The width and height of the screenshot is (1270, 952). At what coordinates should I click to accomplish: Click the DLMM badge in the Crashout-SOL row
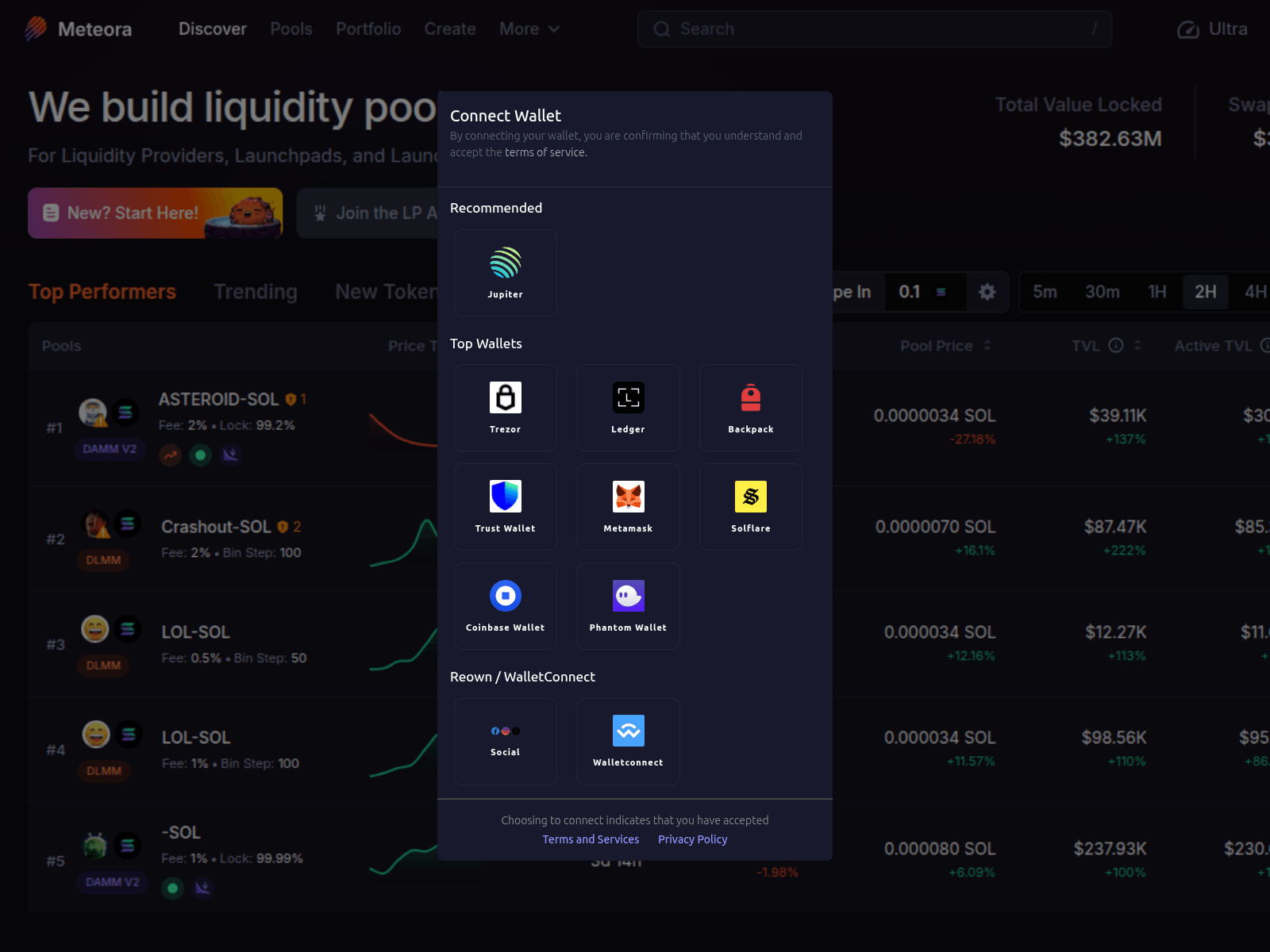pyautogui.click(x=103, y=560)
